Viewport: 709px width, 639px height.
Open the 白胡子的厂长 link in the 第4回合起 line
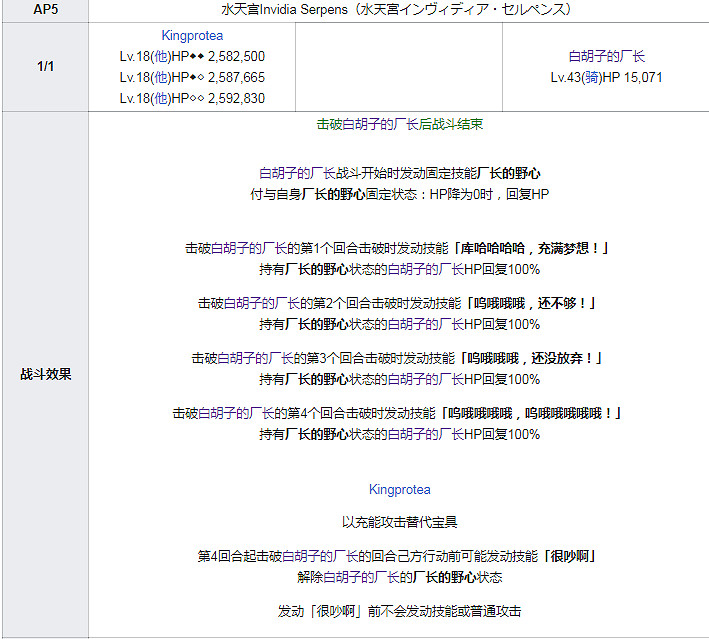(320, 556)
